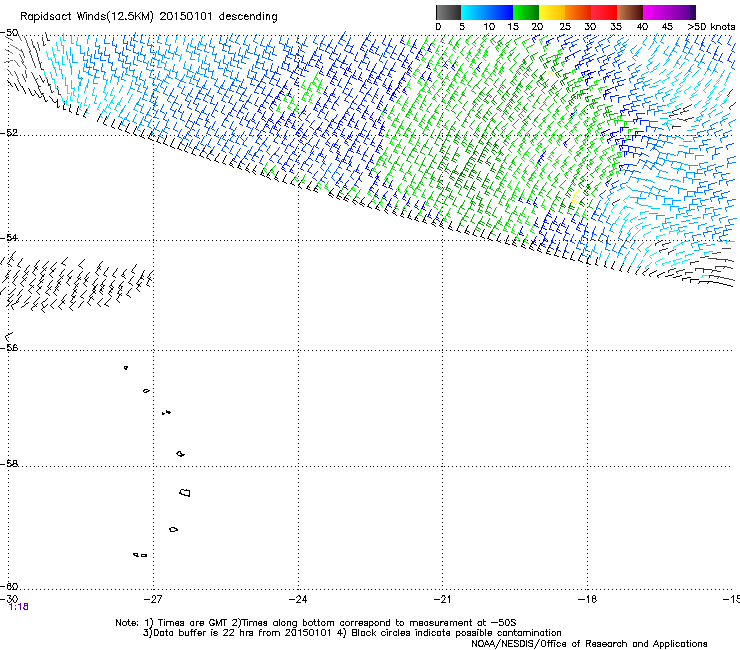Click the '-21' longitude axis label
Image resolution: width=740 pixels, height=650 pixels.
tap(442, 599)
